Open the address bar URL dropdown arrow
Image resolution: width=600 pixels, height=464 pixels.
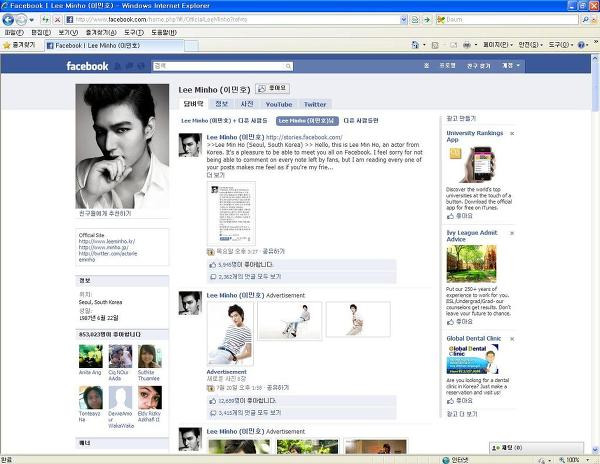[x=404, y=20]
